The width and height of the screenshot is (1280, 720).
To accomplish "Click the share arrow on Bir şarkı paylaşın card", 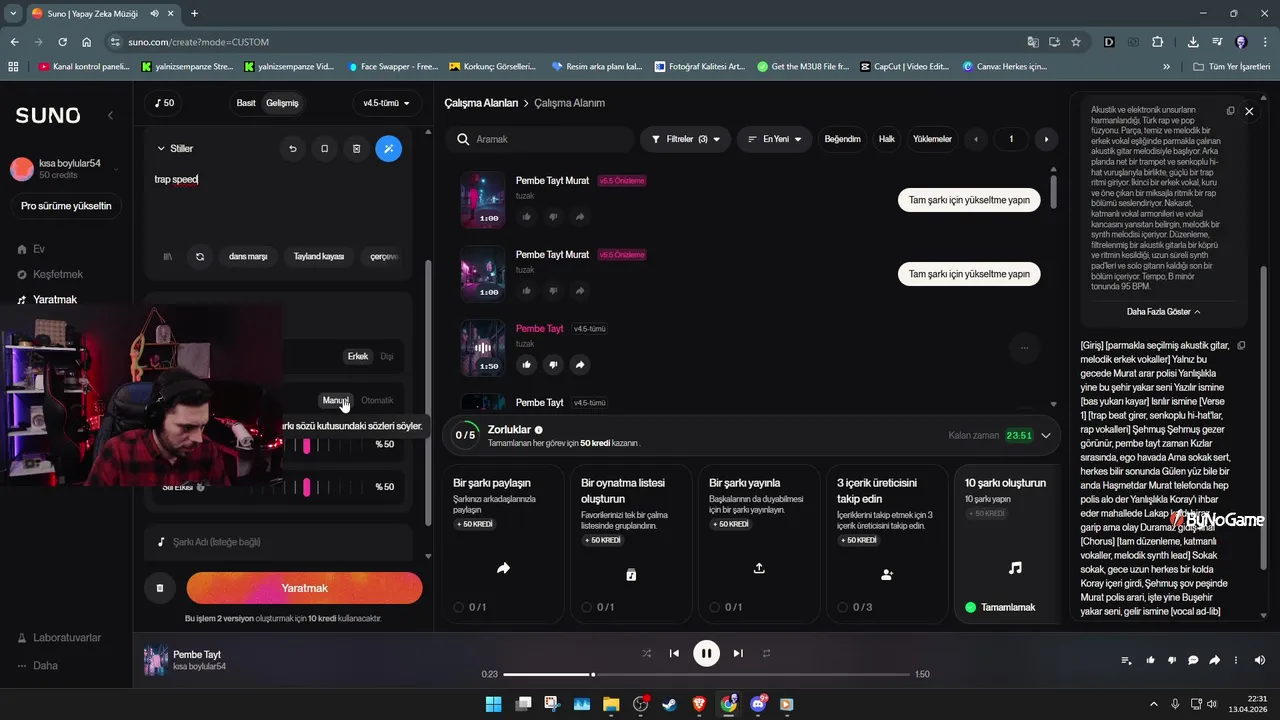I will pos(504,568).
